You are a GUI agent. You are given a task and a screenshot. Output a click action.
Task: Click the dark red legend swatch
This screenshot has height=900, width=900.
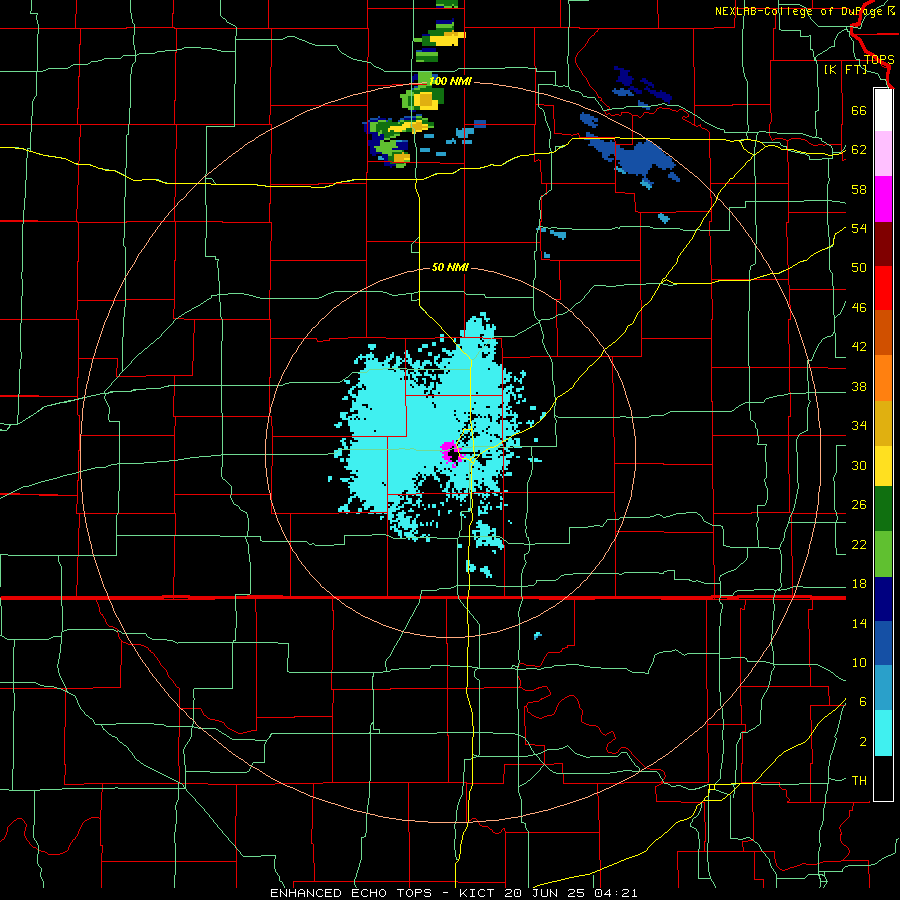883,243
